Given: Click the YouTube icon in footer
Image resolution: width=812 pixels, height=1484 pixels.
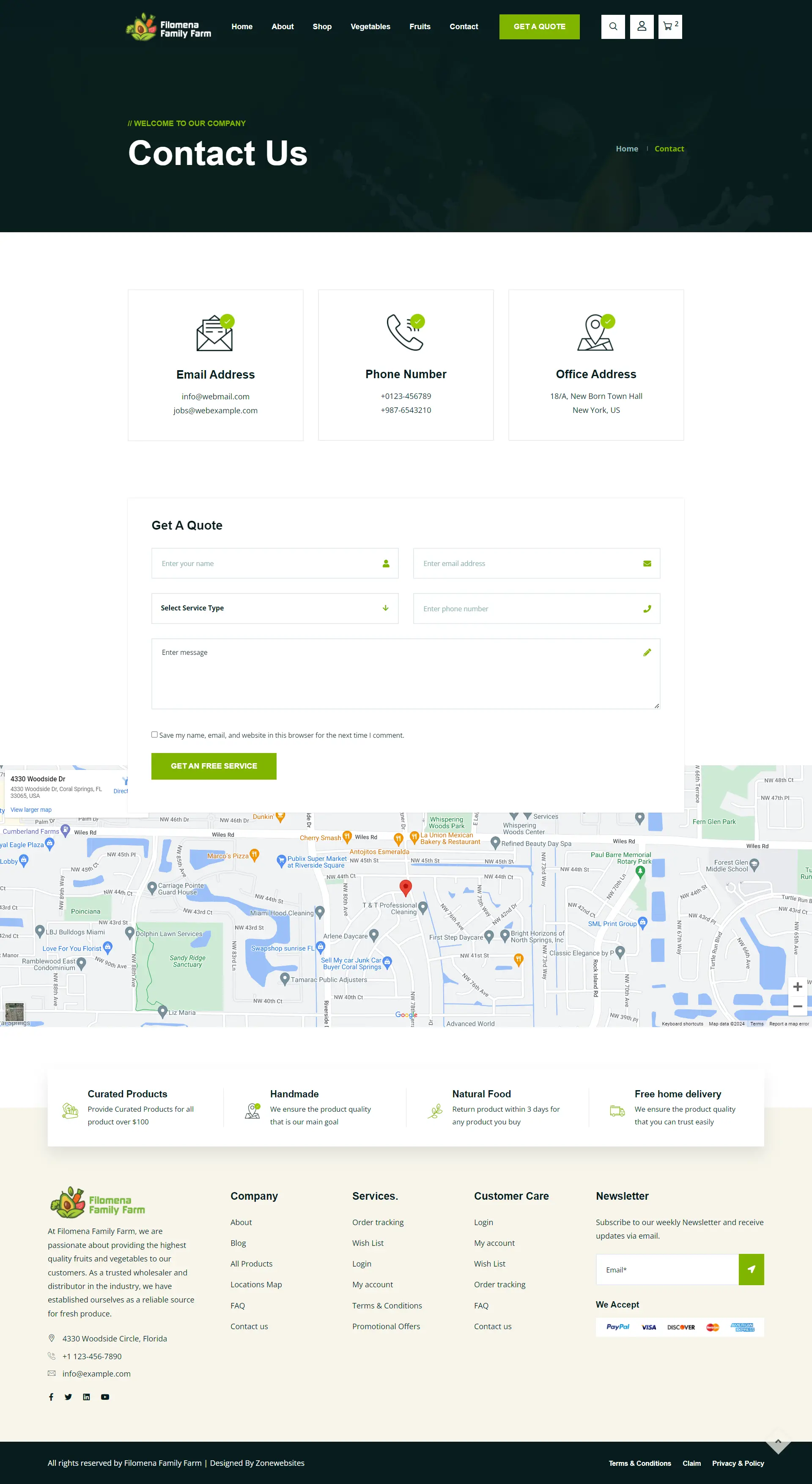Looking at the screenshot, I should coord(105,1397).
